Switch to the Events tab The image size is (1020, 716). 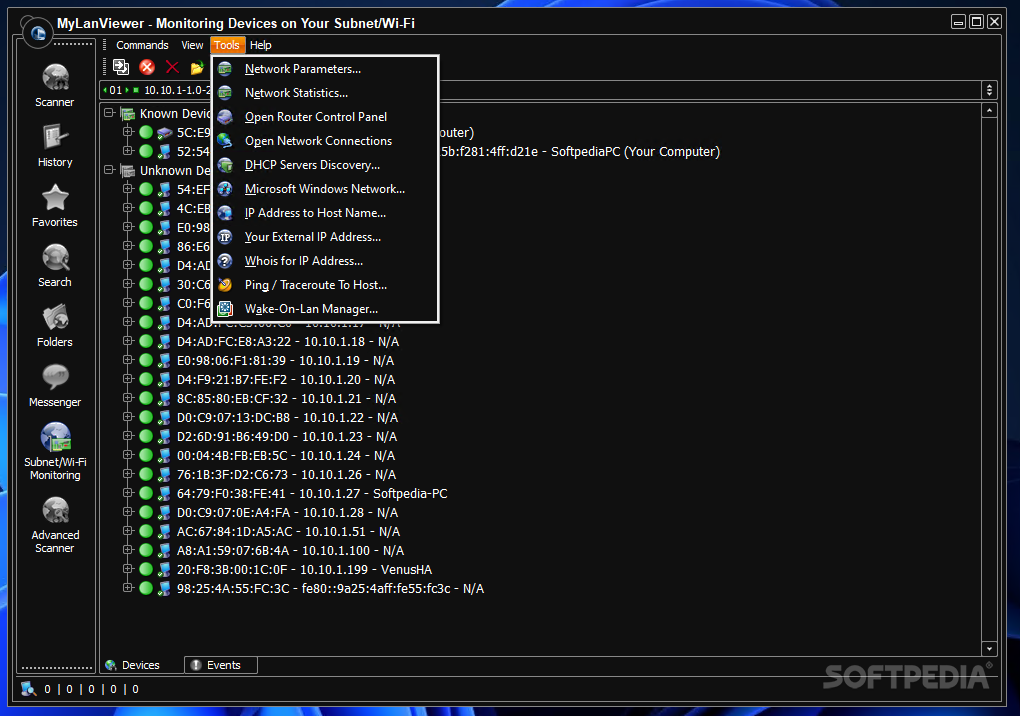pos(221,665)
